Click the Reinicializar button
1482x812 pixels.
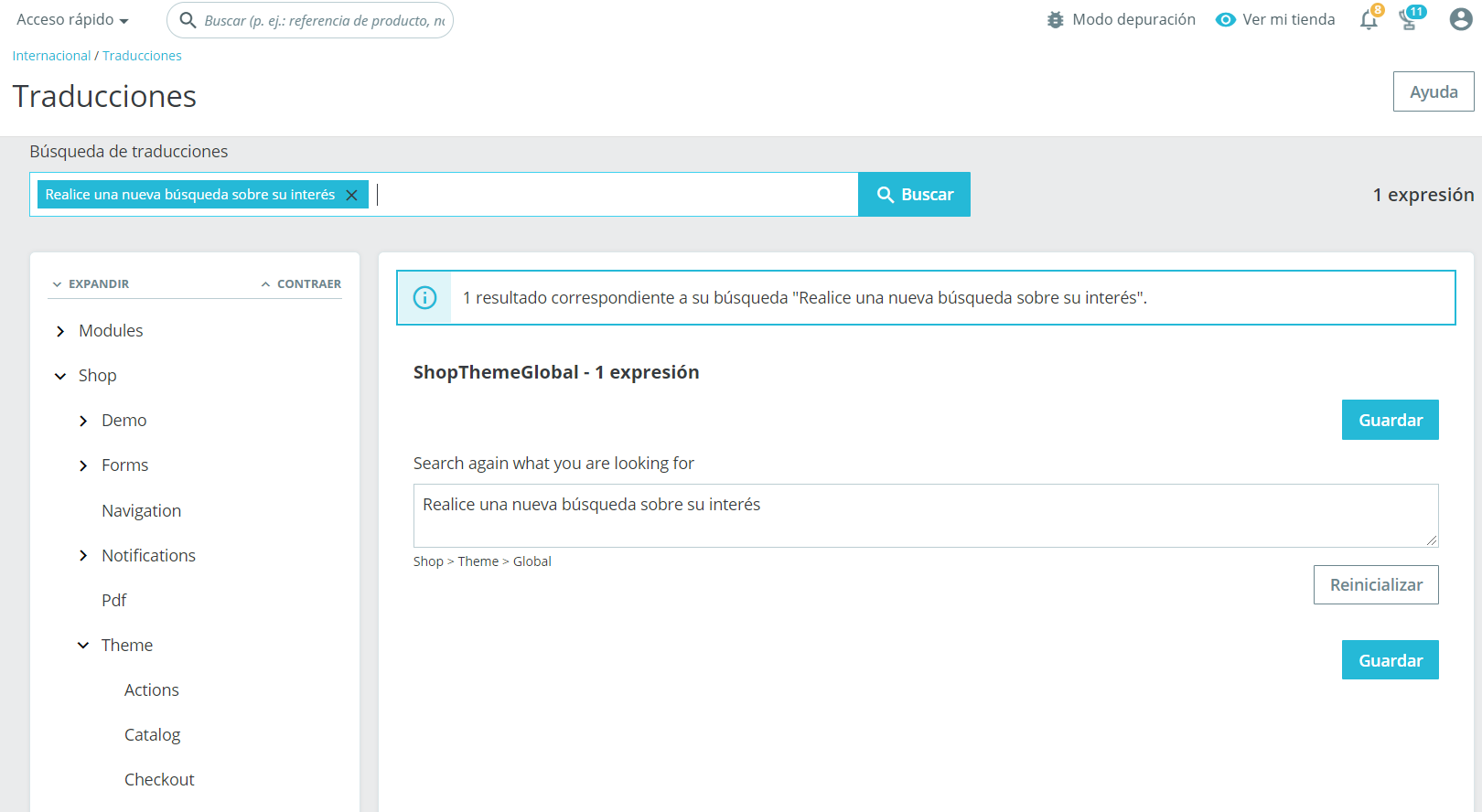pyautogui.click(x=1376, y=585)
